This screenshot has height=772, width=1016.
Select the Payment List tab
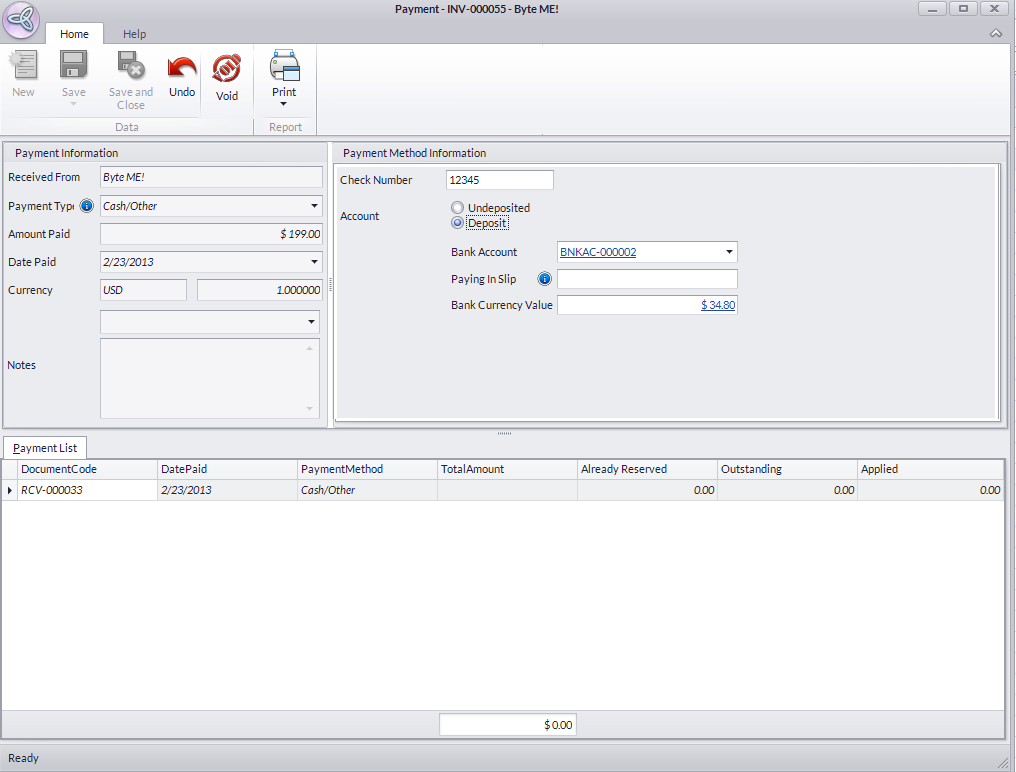[45, 448]
